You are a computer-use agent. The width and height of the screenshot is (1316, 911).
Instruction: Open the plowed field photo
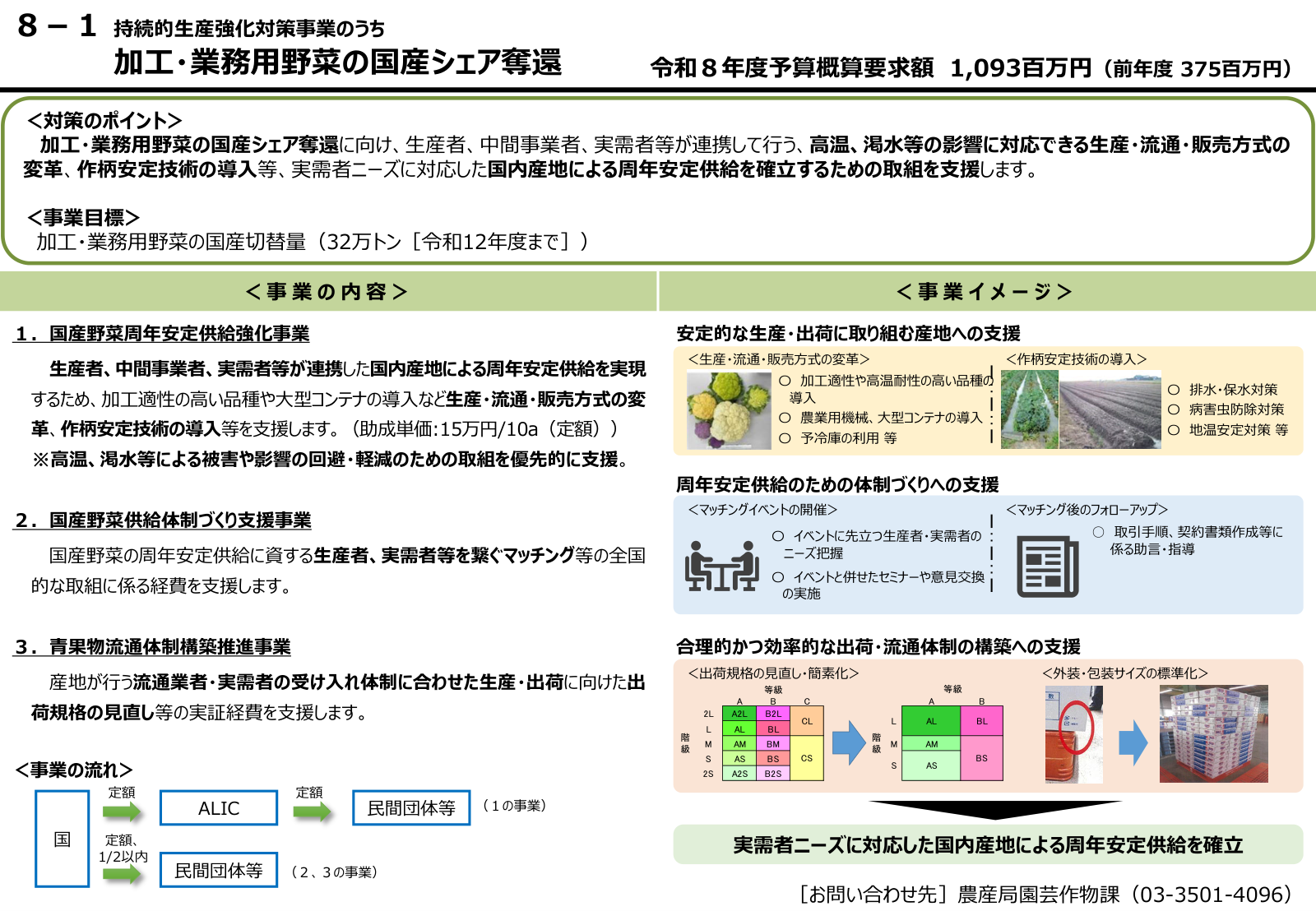click(1110, 409)
